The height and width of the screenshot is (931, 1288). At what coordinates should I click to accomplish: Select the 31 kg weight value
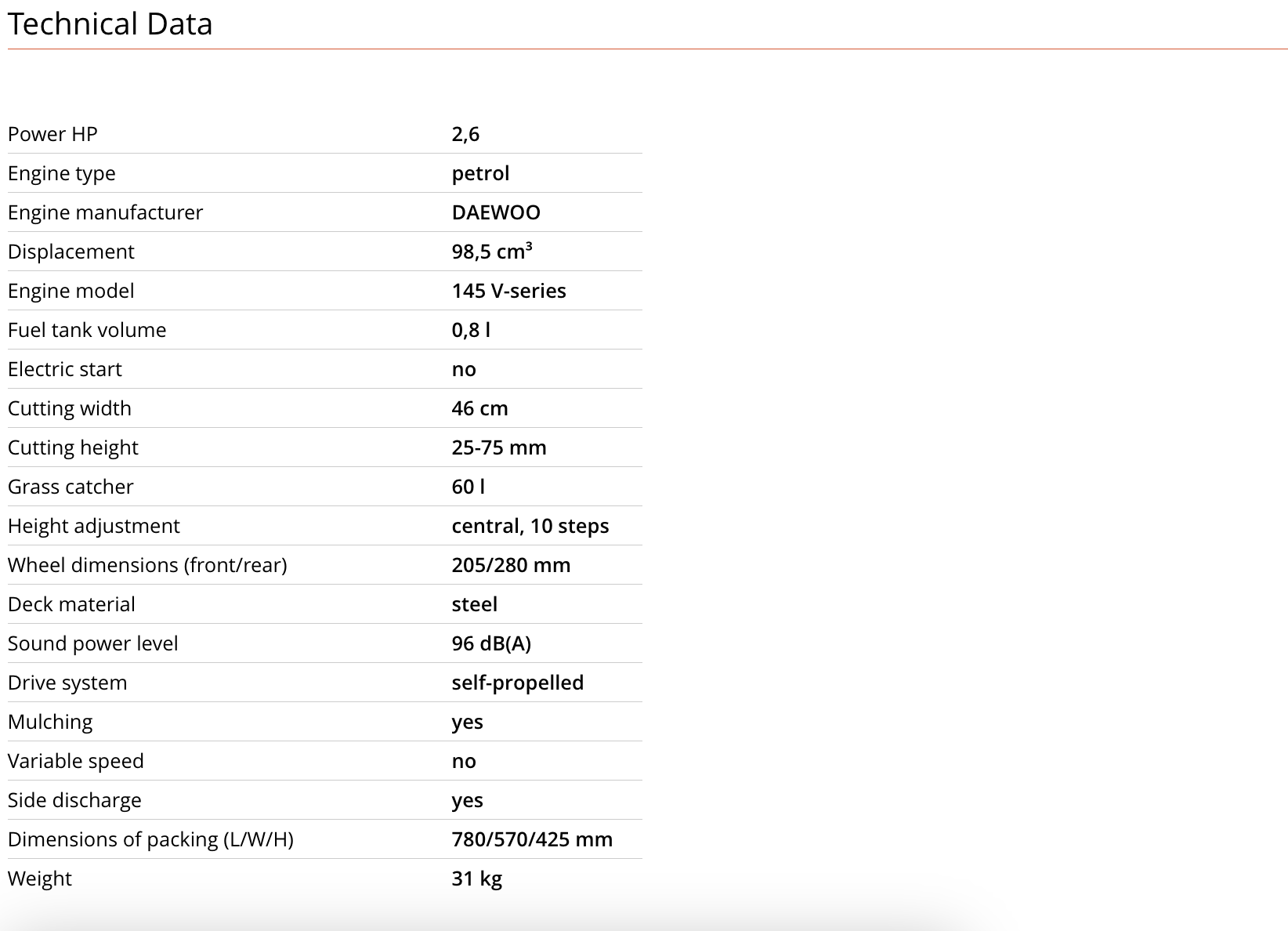click(476, 878)
